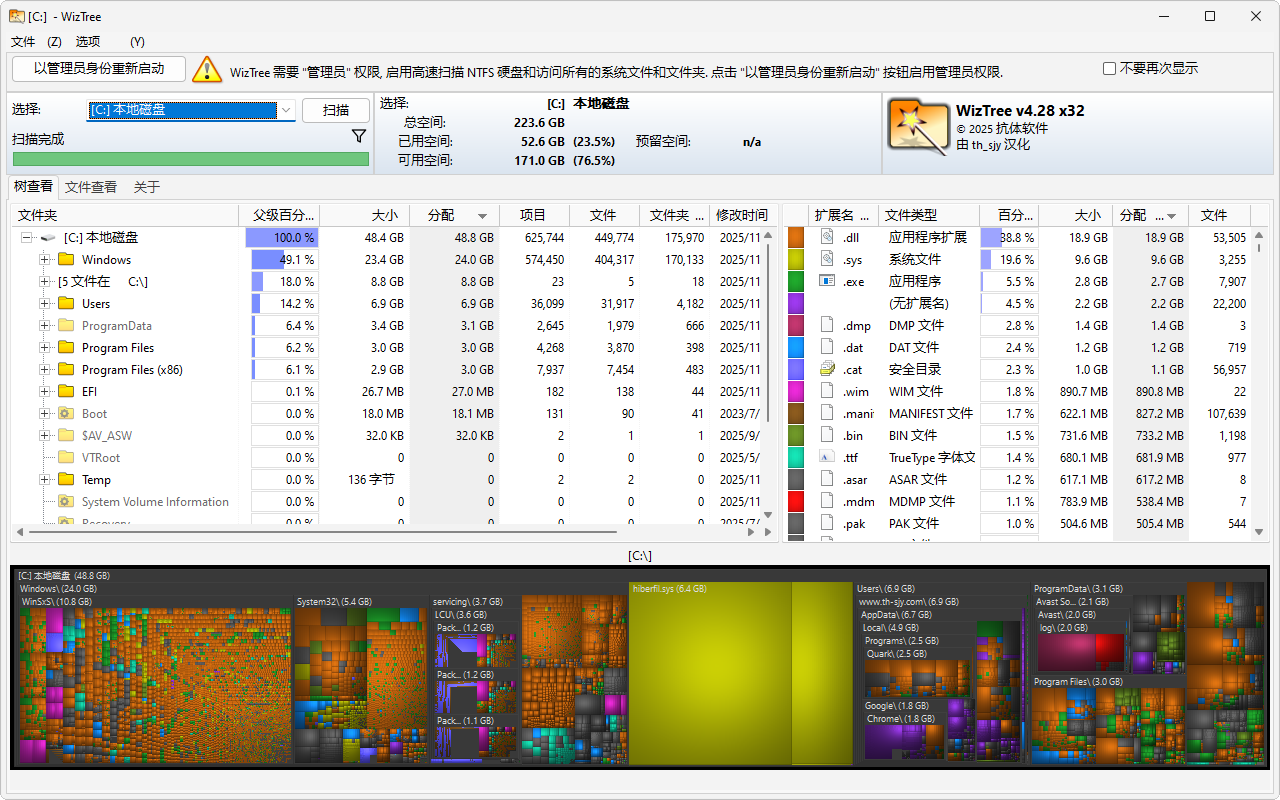Viewport: 1280px width, 800px height.
Task: Collapse the C: local disk root node
Action: pyautogui.click(x=27, y=238)
